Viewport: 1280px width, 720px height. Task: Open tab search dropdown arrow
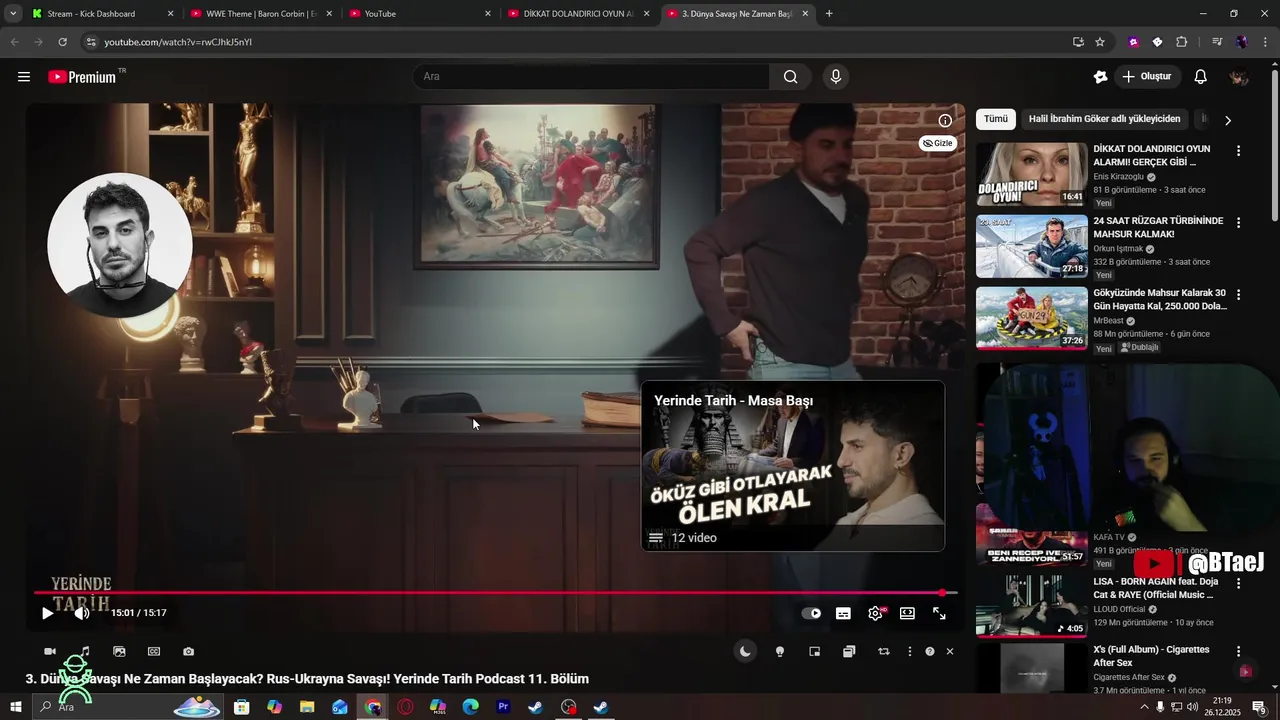point(13,14)
